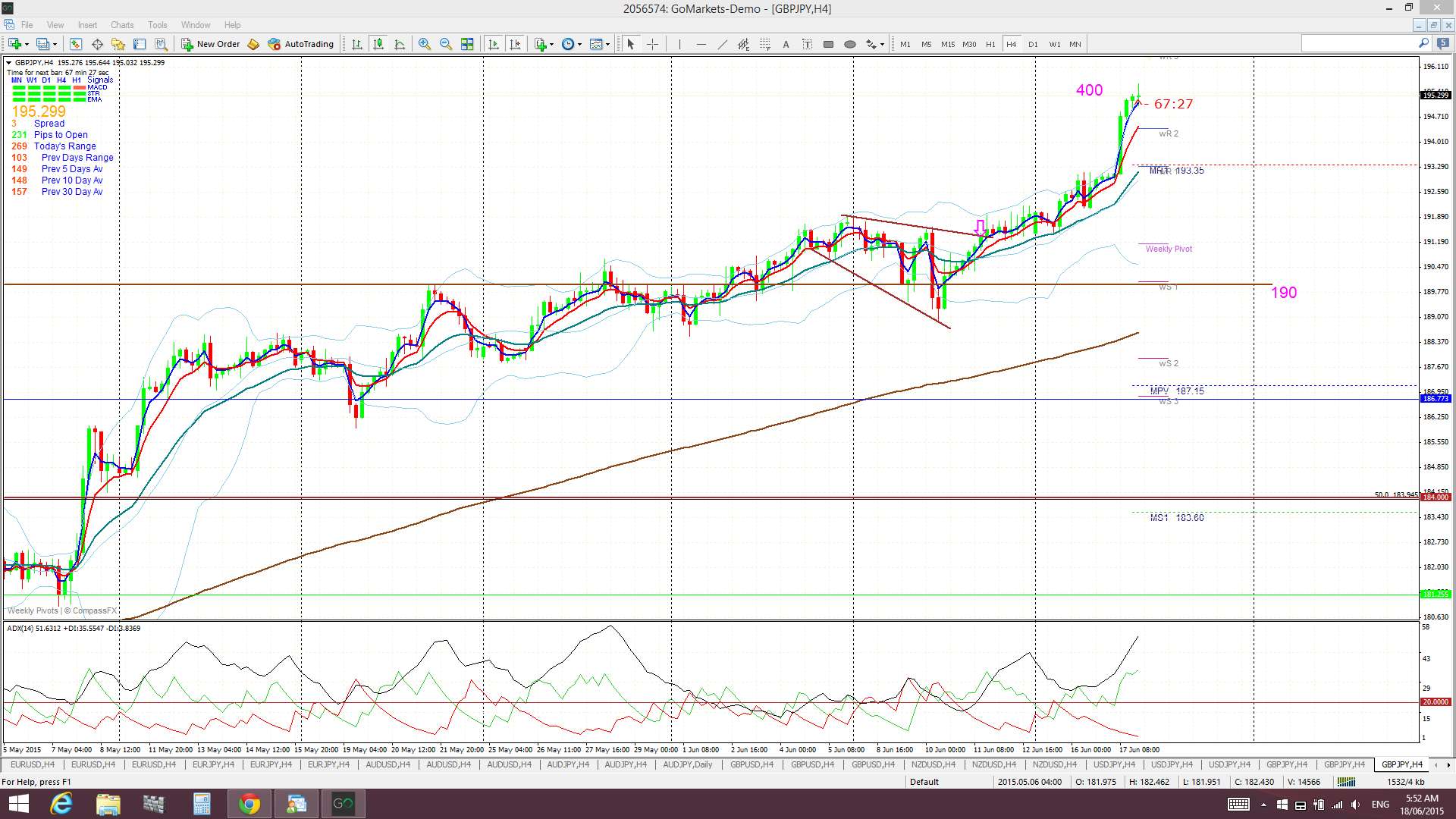This screenshot has width=1456, height=819.
Task: Open the MetaEditor yellow book icon
Action: click(253, 44)
